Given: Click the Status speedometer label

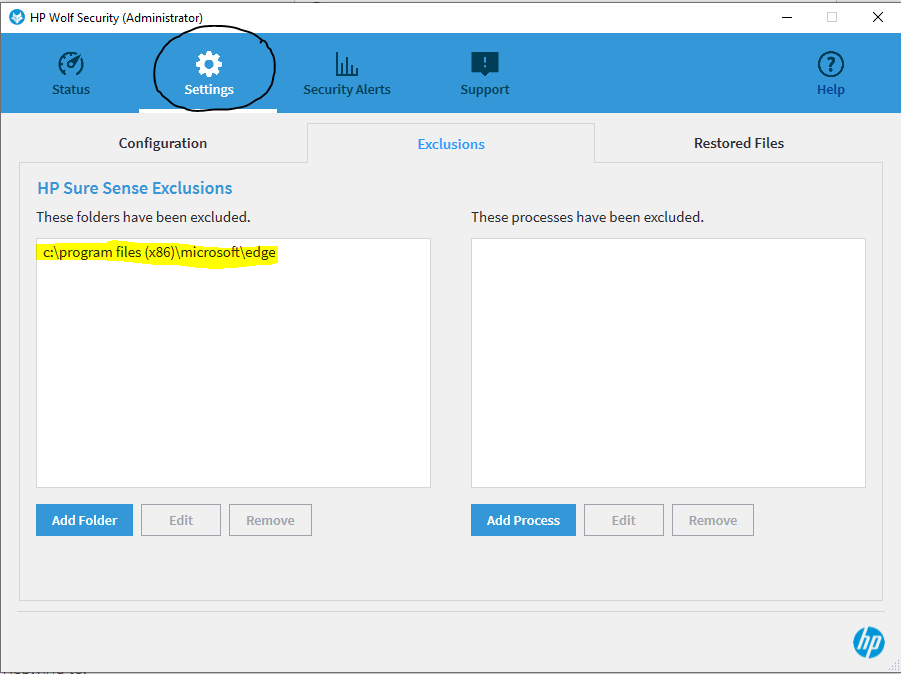Looking at the screenshot, I should (x=70, y=89).
